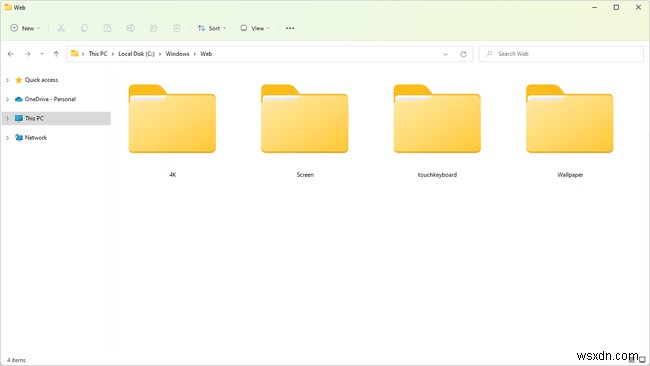
Task: Click the 4K folder name label
Action: coord(172,175)
